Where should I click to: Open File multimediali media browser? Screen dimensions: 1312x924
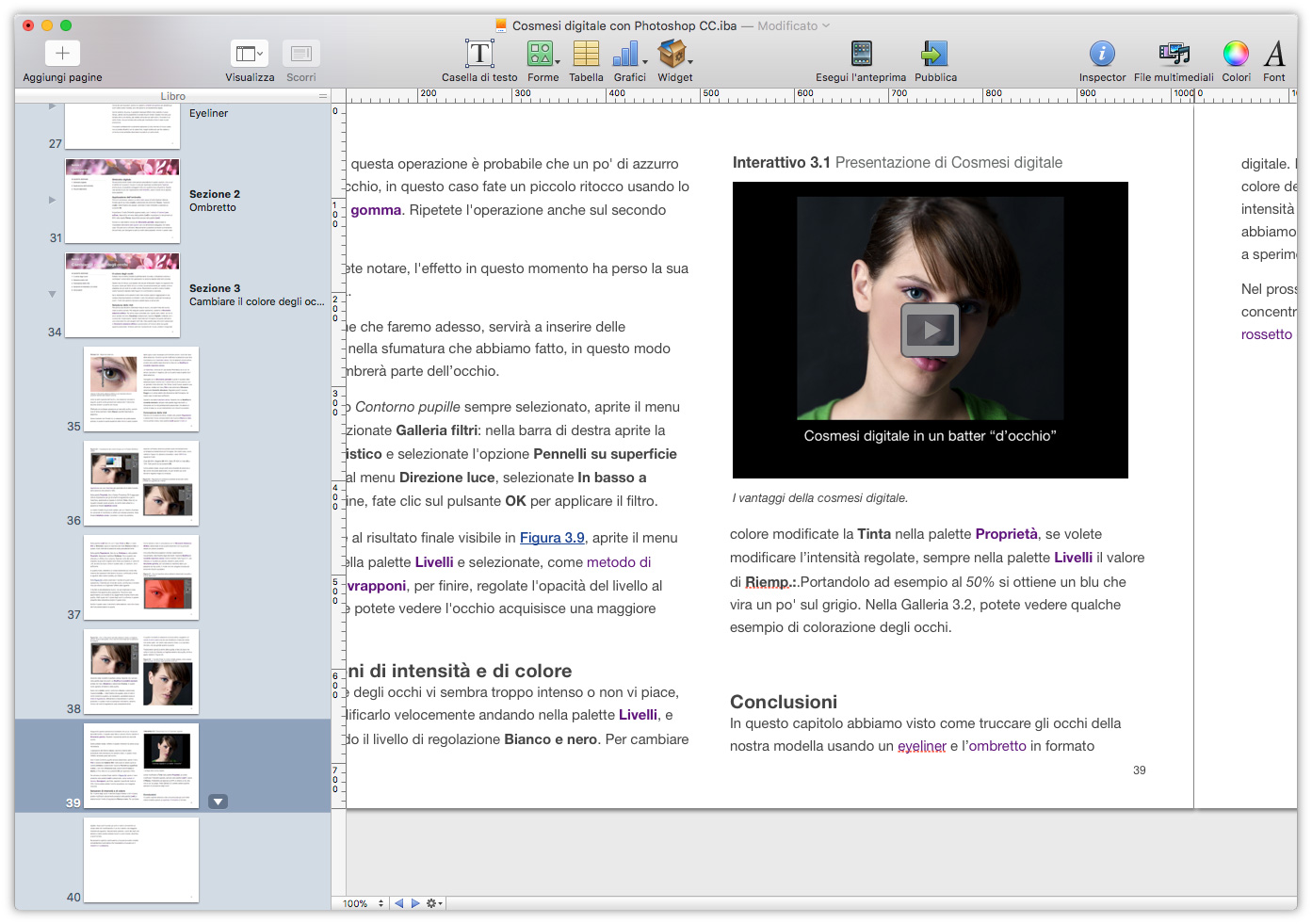[1174, 54]
